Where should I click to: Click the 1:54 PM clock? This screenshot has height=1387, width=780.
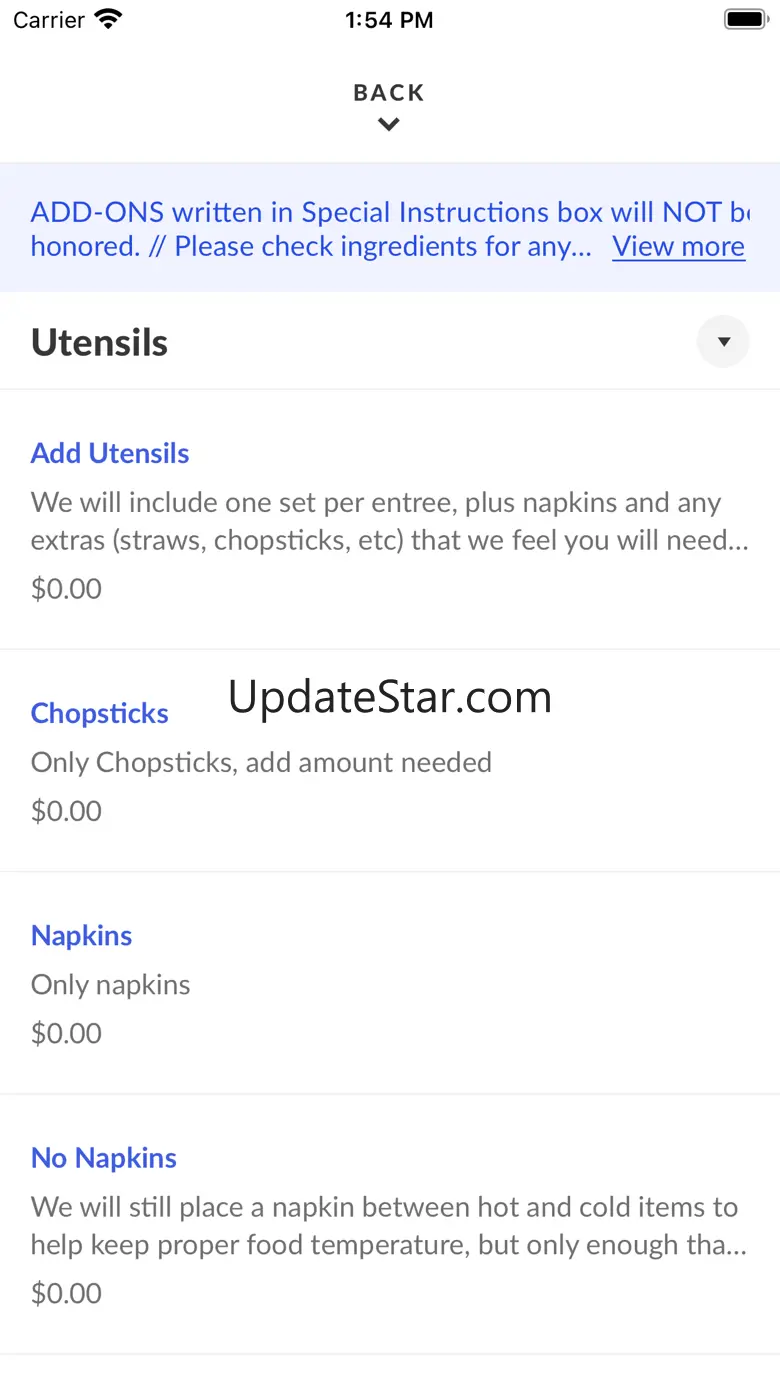pos(389,20)
